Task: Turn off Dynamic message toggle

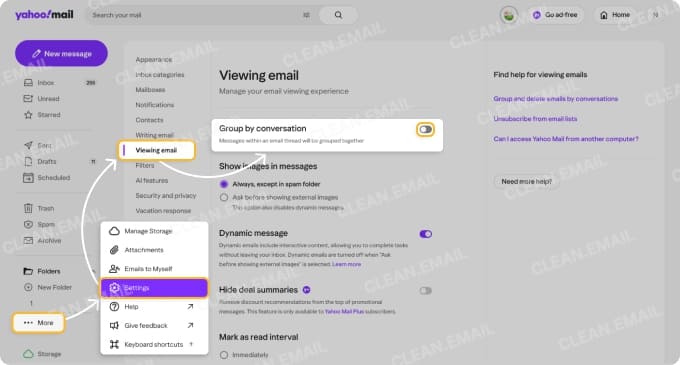Action: pyautogui.click(x=425, y=235)
